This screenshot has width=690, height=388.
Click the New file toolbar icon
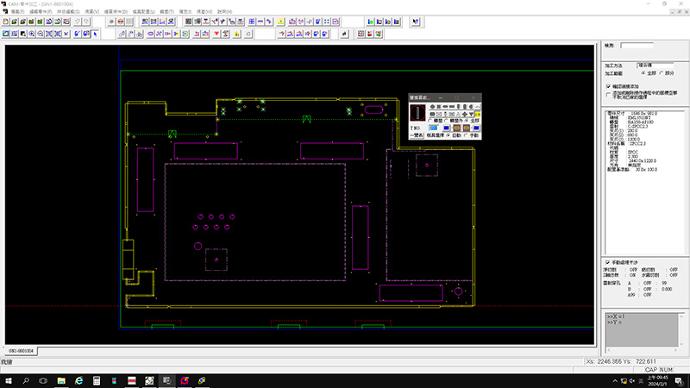click(6, 22)
